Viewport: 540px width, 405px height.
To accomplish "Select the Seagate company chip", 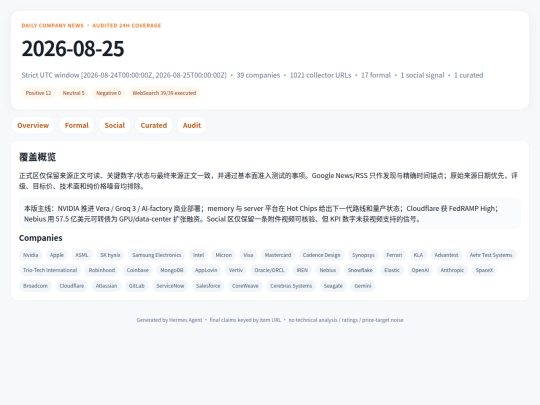I will point(333,286).
